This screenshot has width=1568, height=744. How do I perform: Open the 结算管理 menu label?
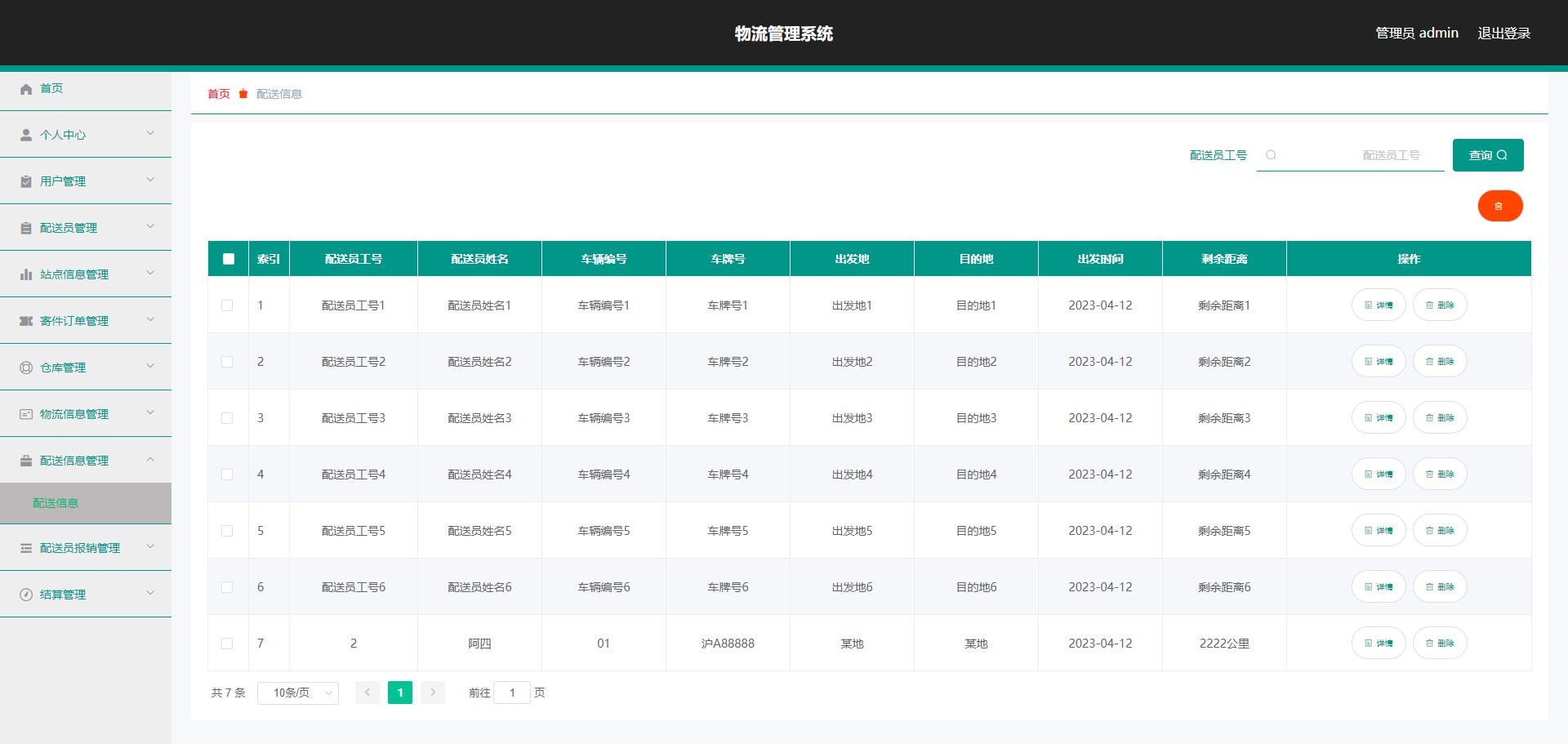63,595
